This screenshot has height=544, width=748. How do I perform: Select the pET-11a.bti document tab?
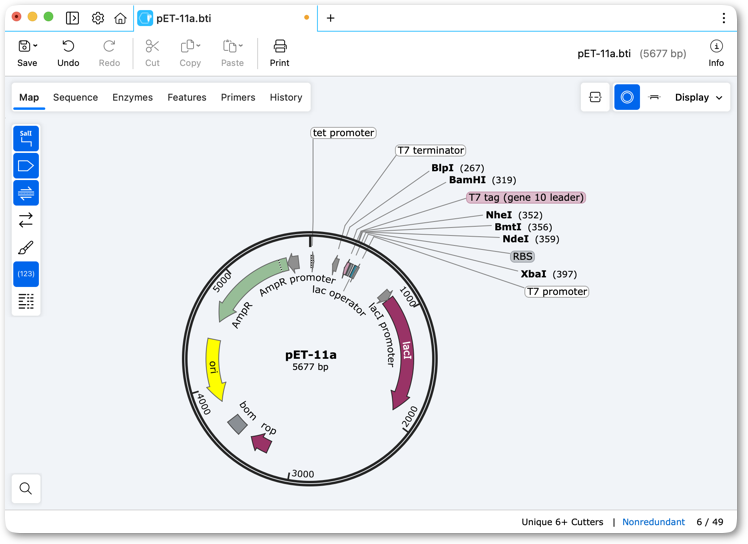click(x=225, y=18)
